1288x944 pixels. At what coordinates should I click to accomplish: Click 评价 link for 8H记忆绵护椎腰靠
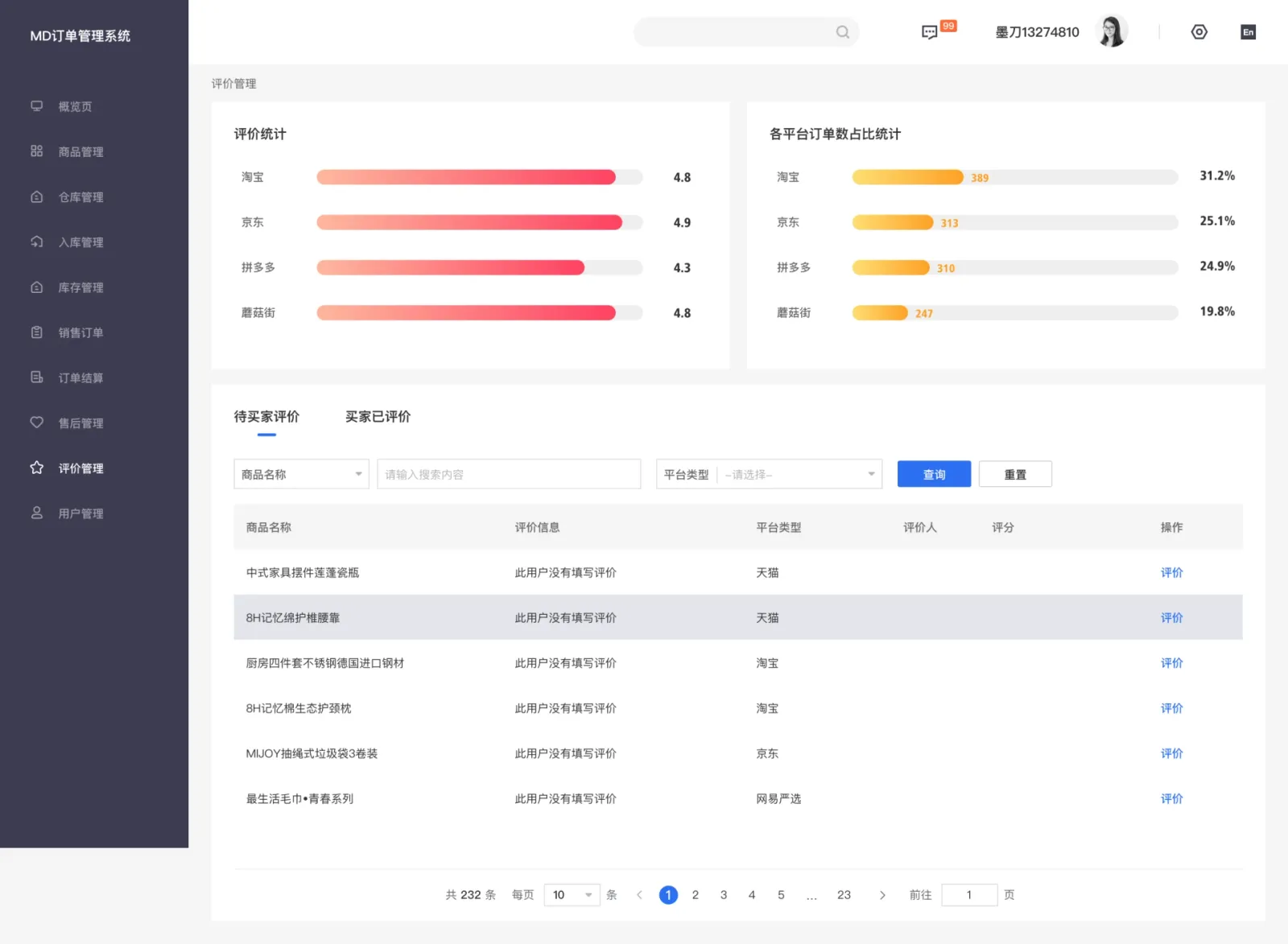pos(1171,617)
